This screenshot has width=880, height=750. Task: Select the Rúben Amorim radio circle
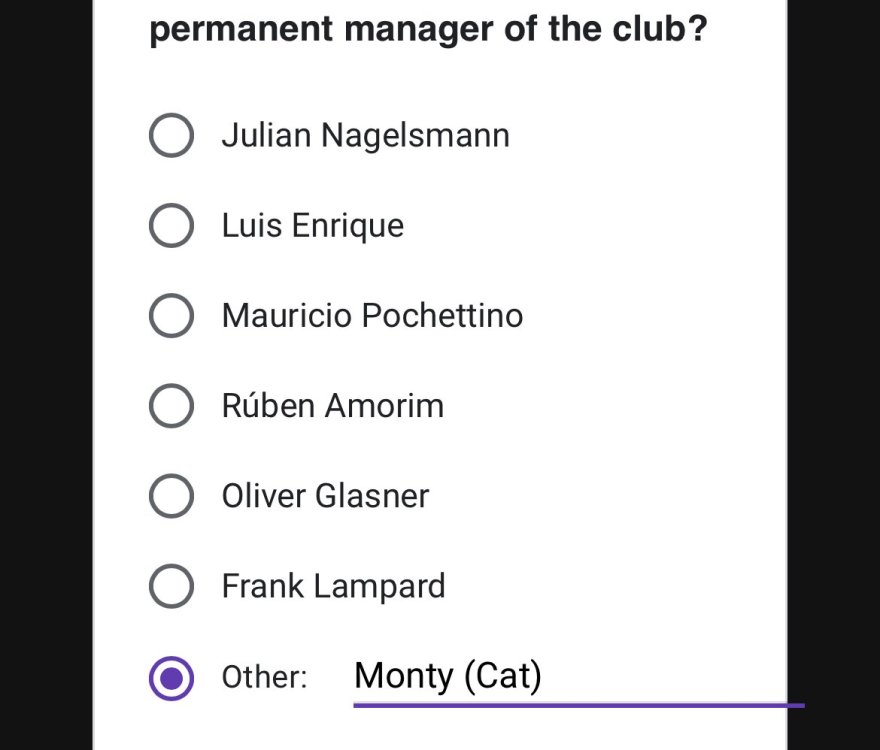[x=171, y=406]
